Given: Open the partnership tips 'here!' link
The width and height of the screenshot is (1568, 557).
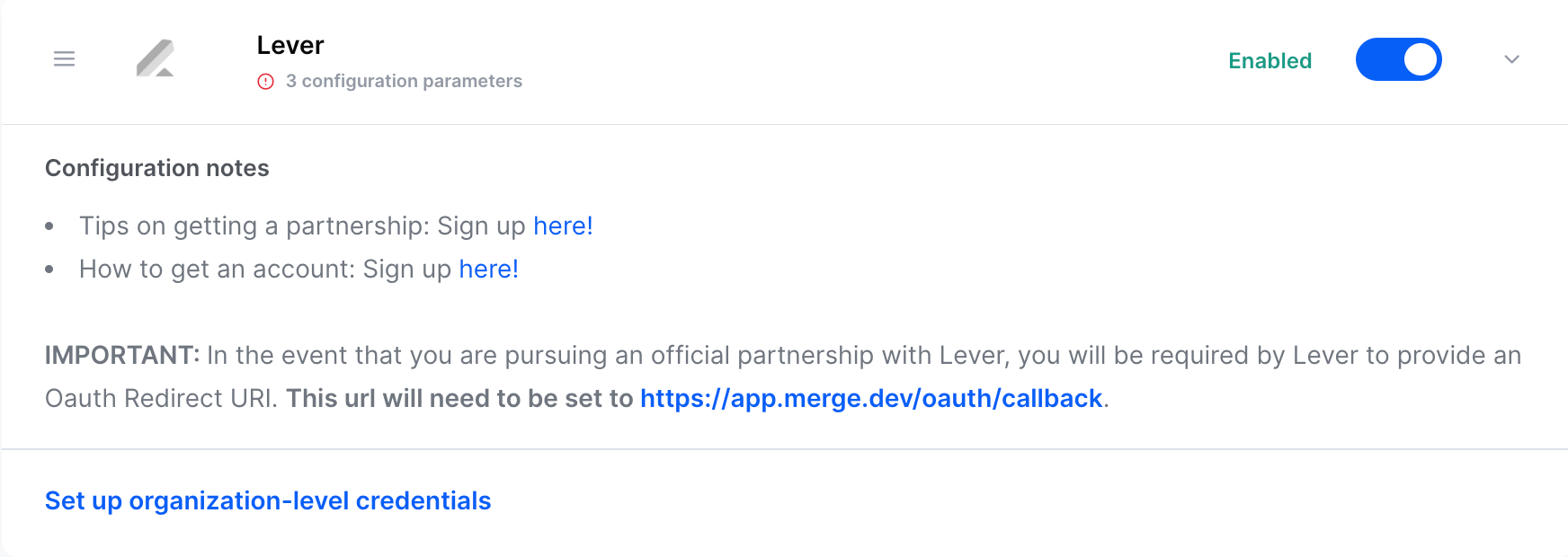Looking at the screenshot, I should click(x=563, y=225).
